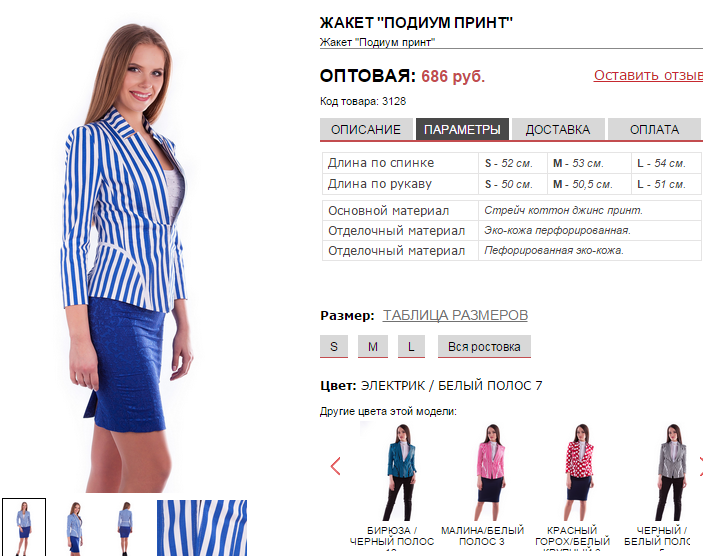Open the ТАБЛИЦА РАЗМЕРОВ link

(x=455, y=315)
